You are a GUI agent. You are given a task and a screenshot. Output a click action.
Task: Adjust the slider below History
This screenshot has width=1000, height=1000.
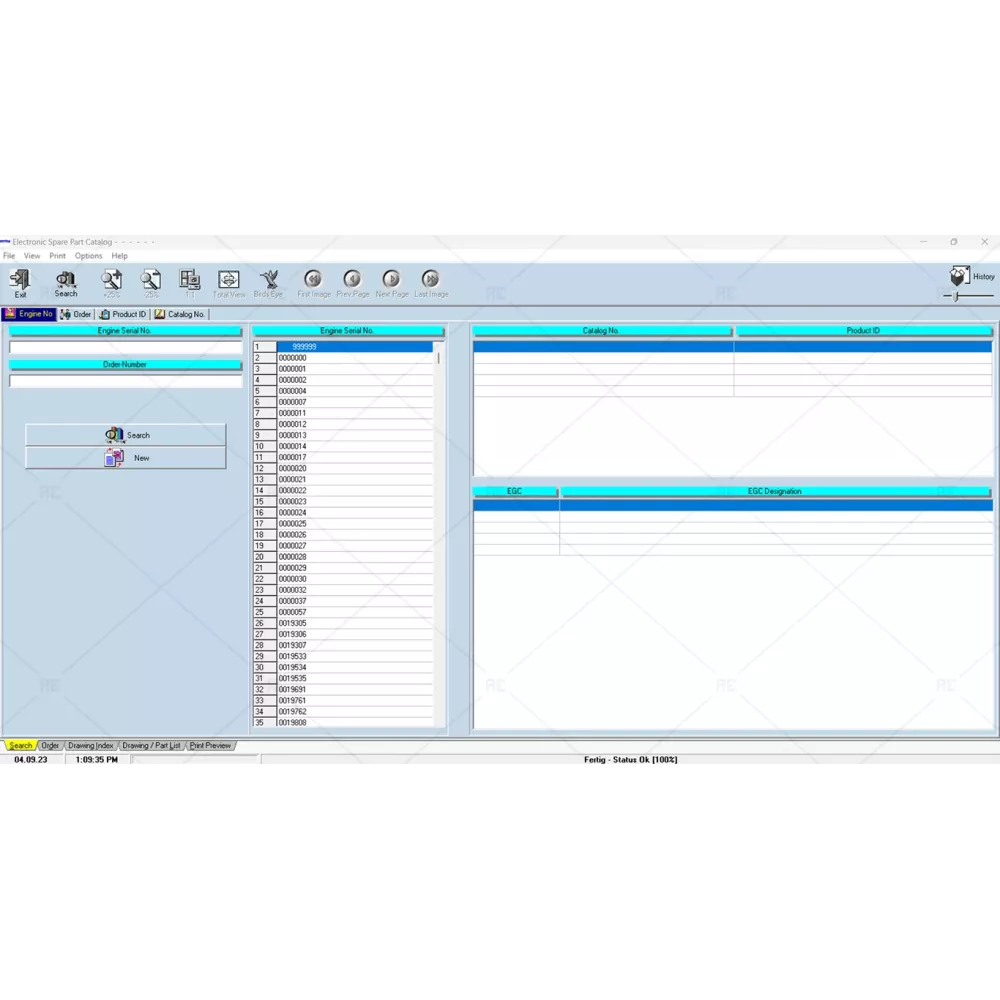pyautogui.click(x=957, y=296)
